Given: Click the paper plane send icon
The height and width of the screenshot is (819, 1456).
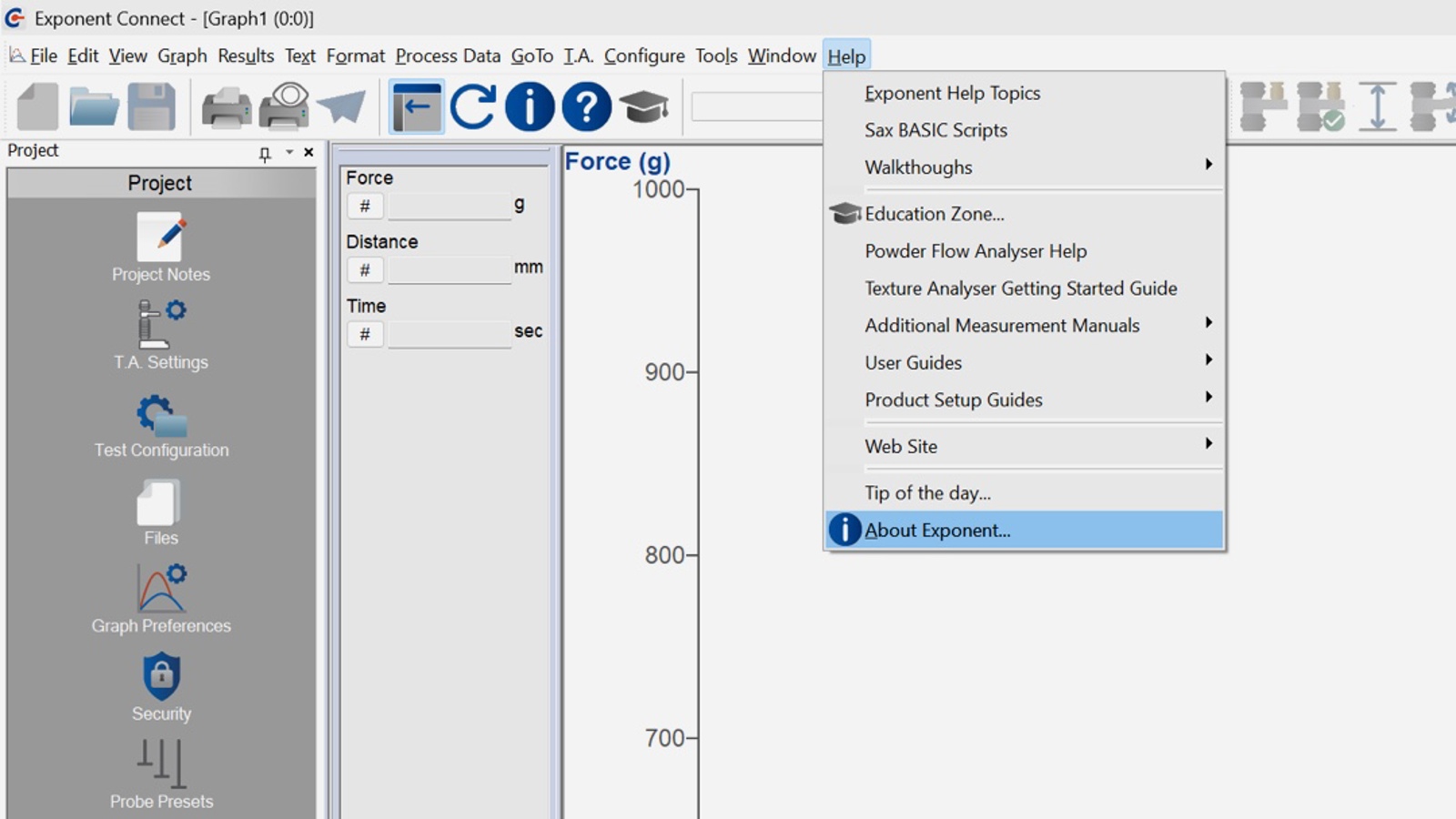Looking at the screenshot, I should click(x=342, y=106).
